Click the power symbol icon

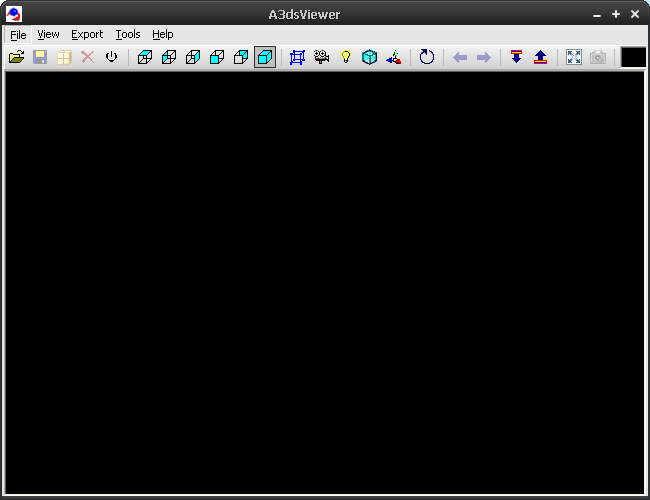(x=111, y=57)
